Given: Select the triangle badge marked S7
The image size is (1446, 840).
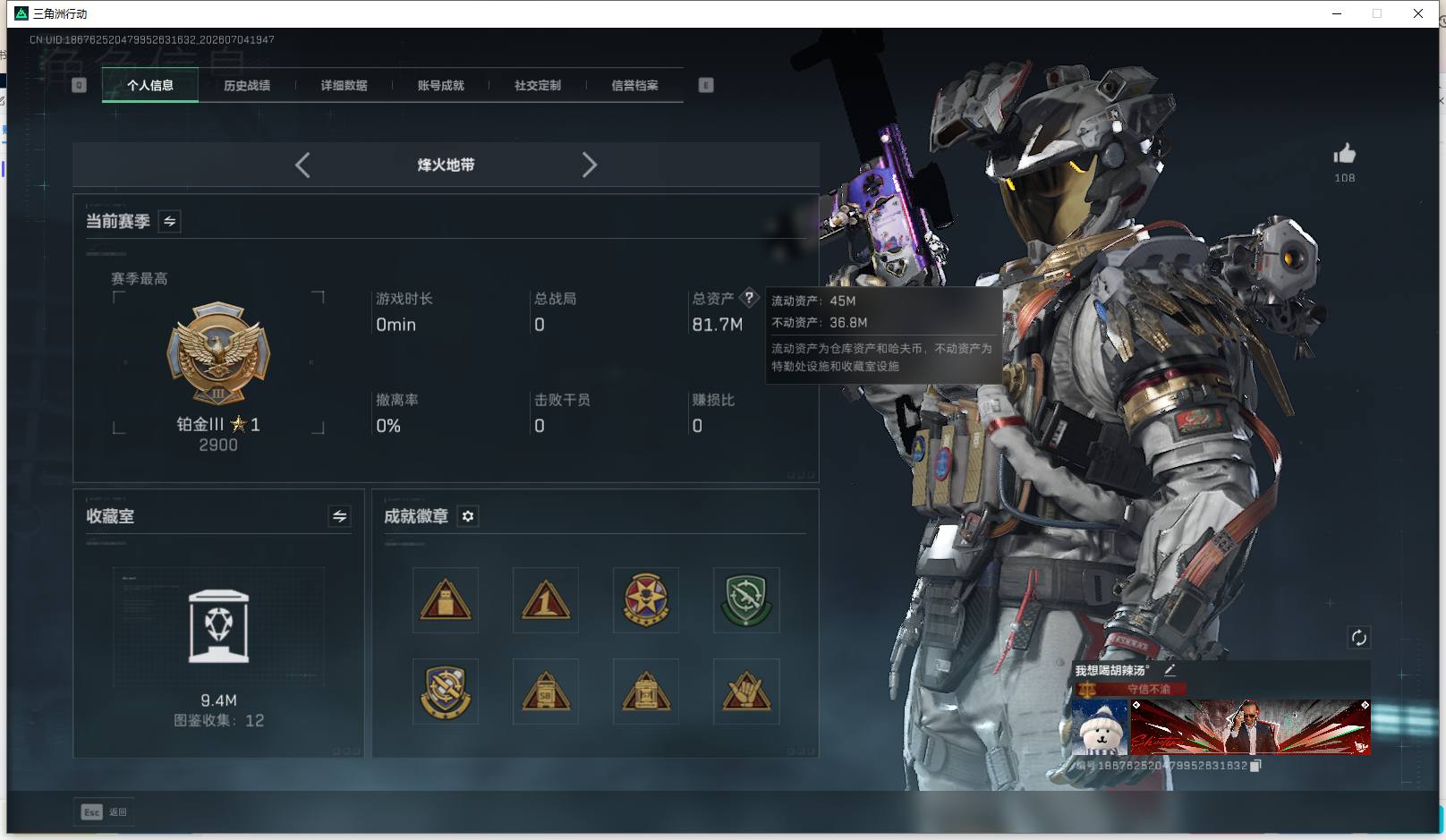Looking at the screenshot, I should tap(646, 692).
